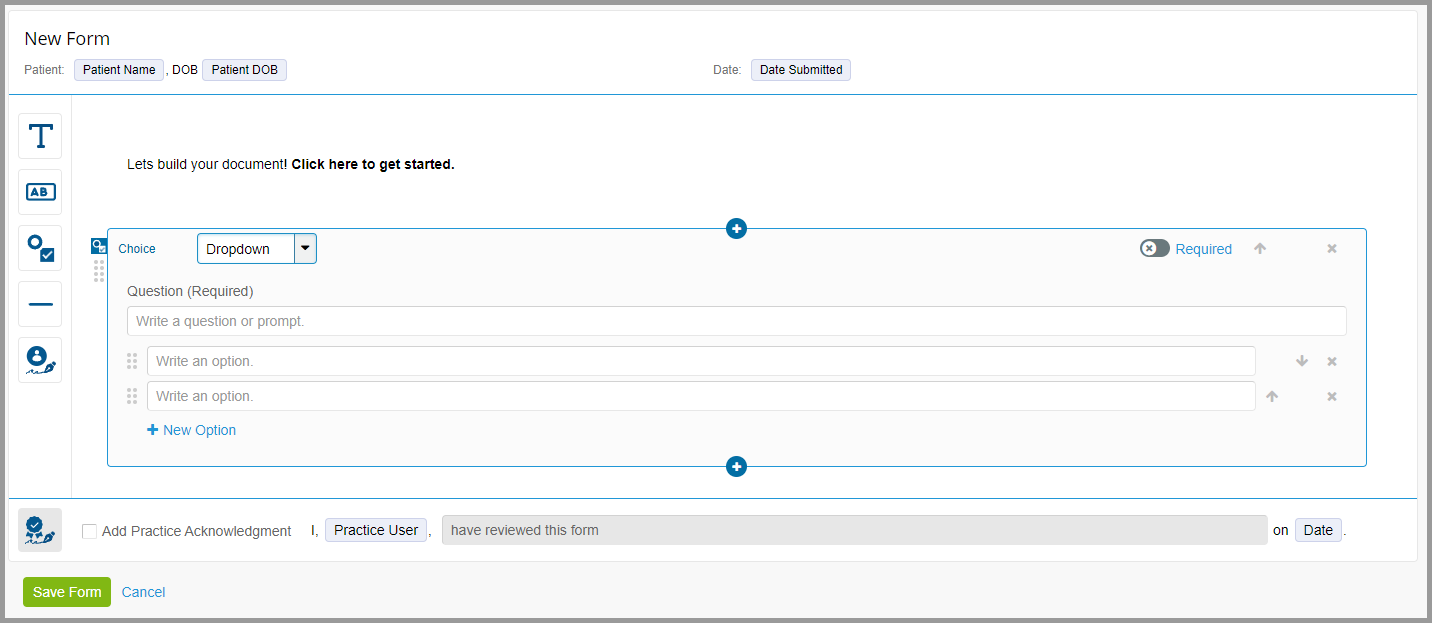
Task: Enable the Required toggle on the Choice question
Action: click(1154, 248)
